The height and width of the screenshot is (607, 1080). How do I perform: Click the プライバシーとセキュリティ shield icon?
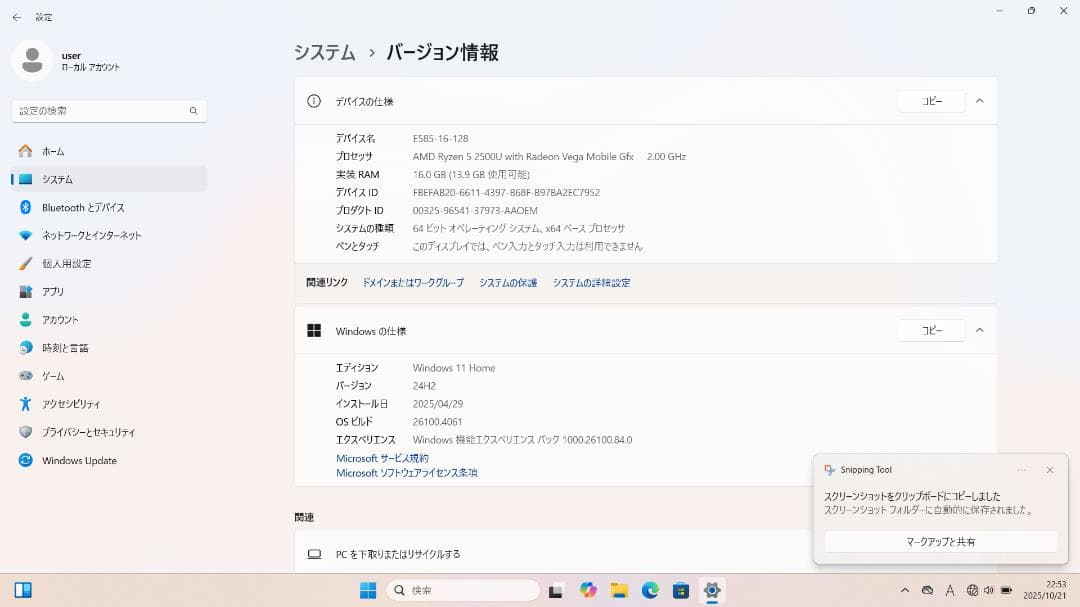(x=25, y=432)
